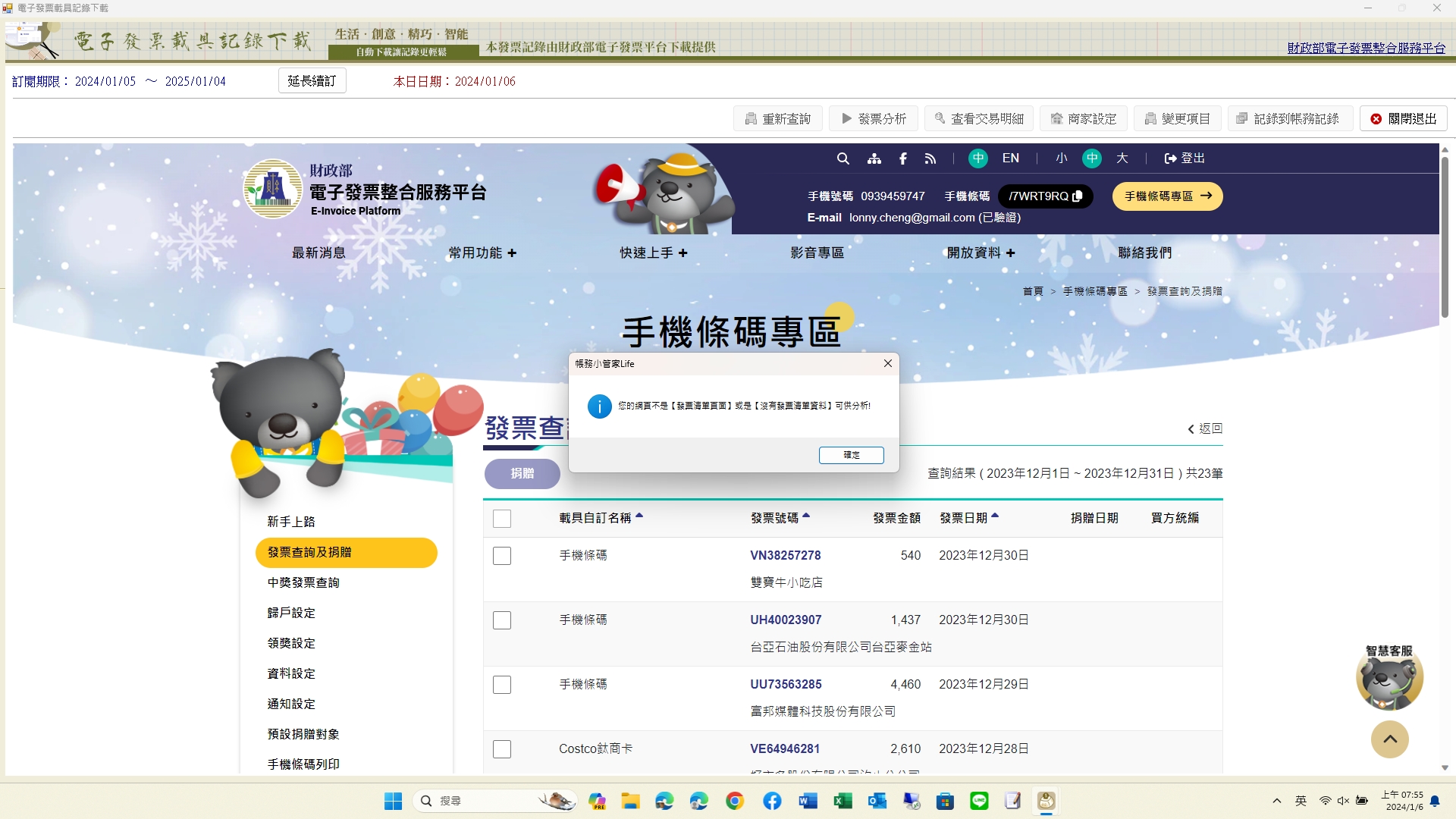
Task: Sort by 載具自訂名稱 column
Action: click(x=601, y=518)
